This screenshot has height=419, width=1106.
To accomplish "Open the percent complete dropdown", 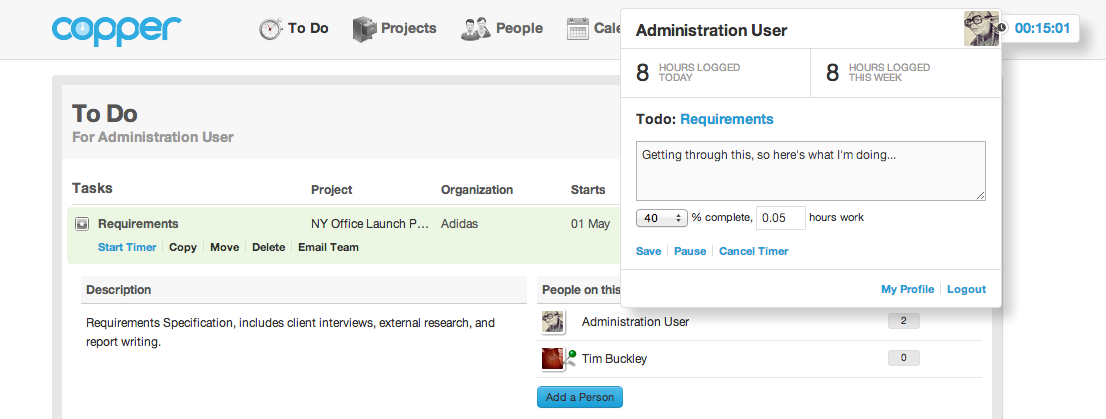I will [661, 218].
